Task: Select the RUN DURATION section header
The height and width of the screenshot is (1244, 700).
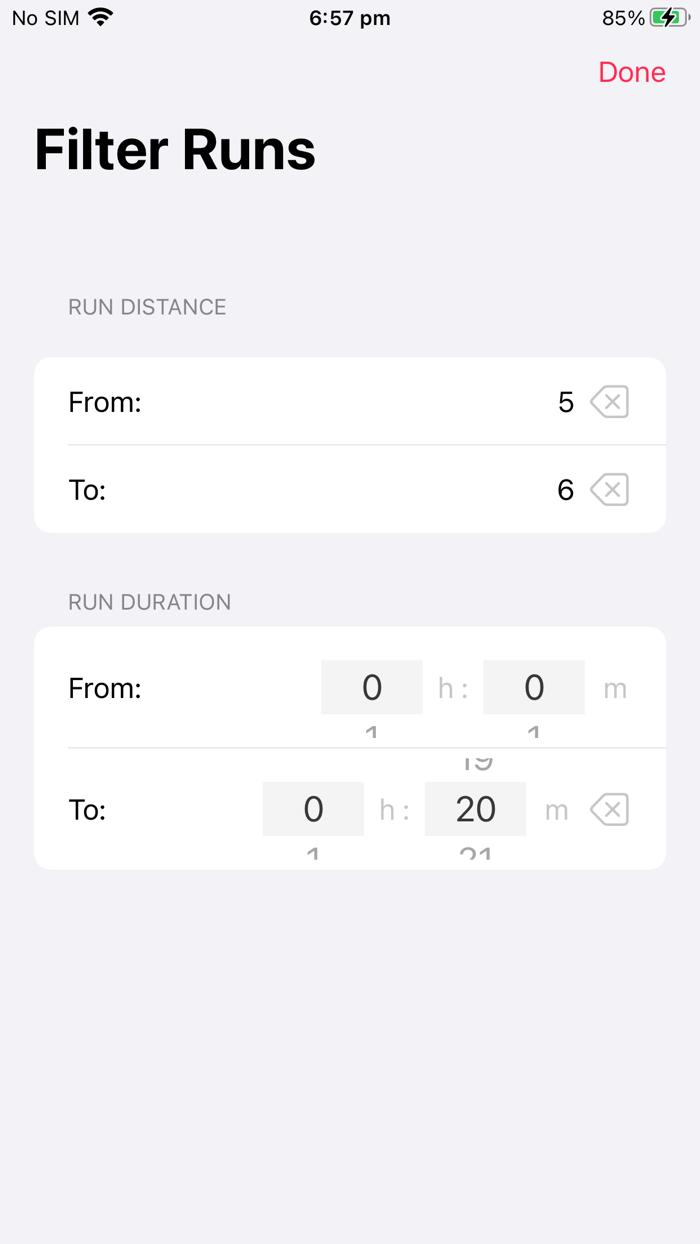Action: click(x=149, y=602)
